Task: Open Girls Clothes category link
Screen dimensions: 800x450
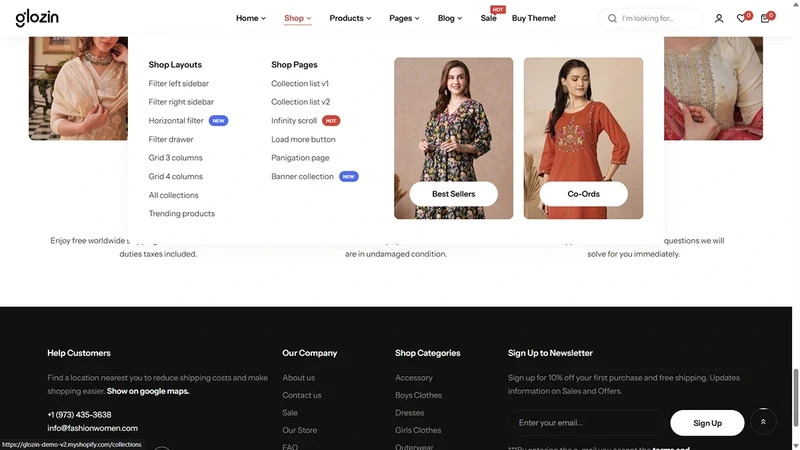Action: pos(418,430)
